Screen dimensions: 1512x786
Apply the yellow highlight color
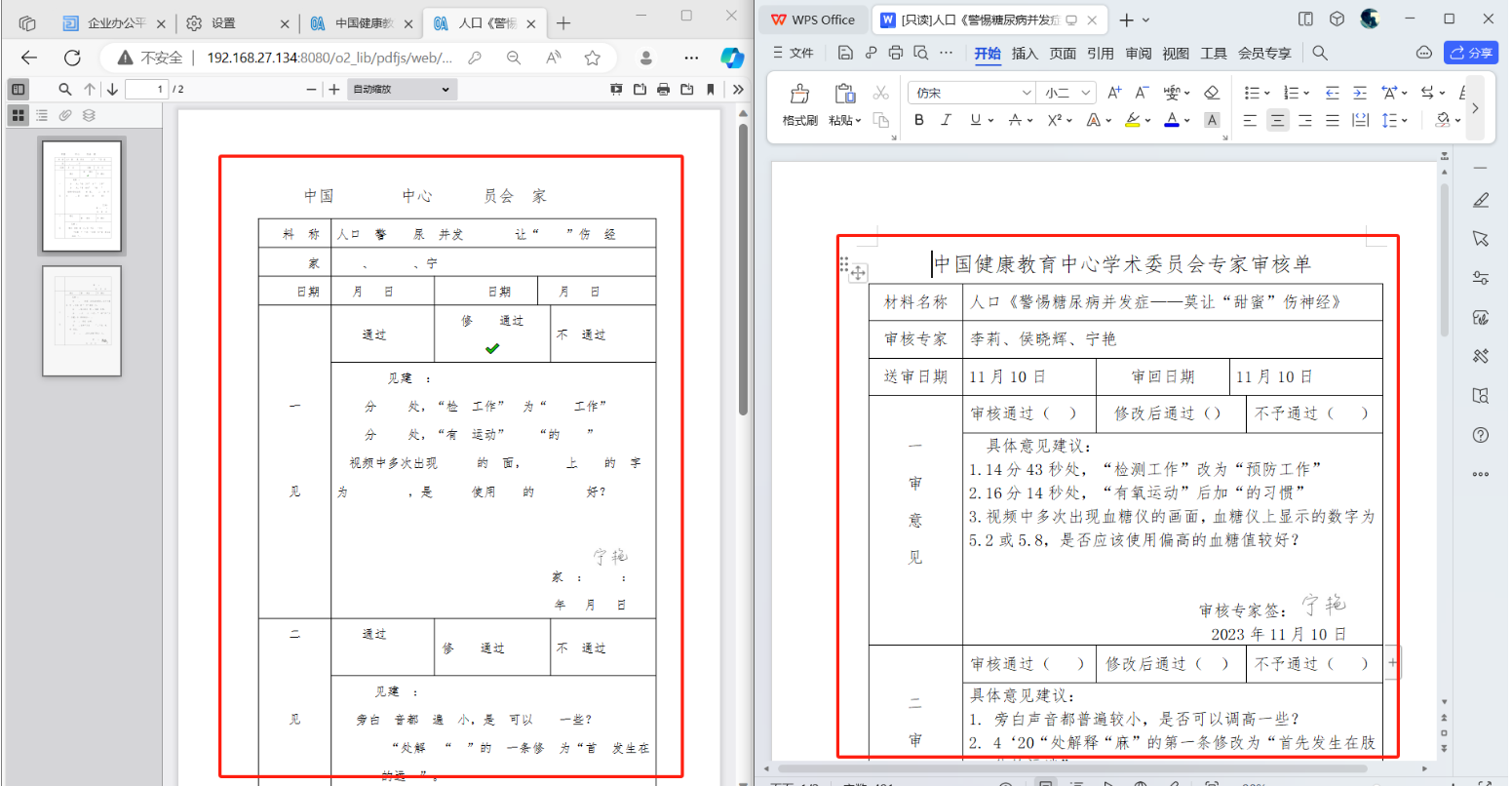pyautogui.click(x=1132, y=120)
